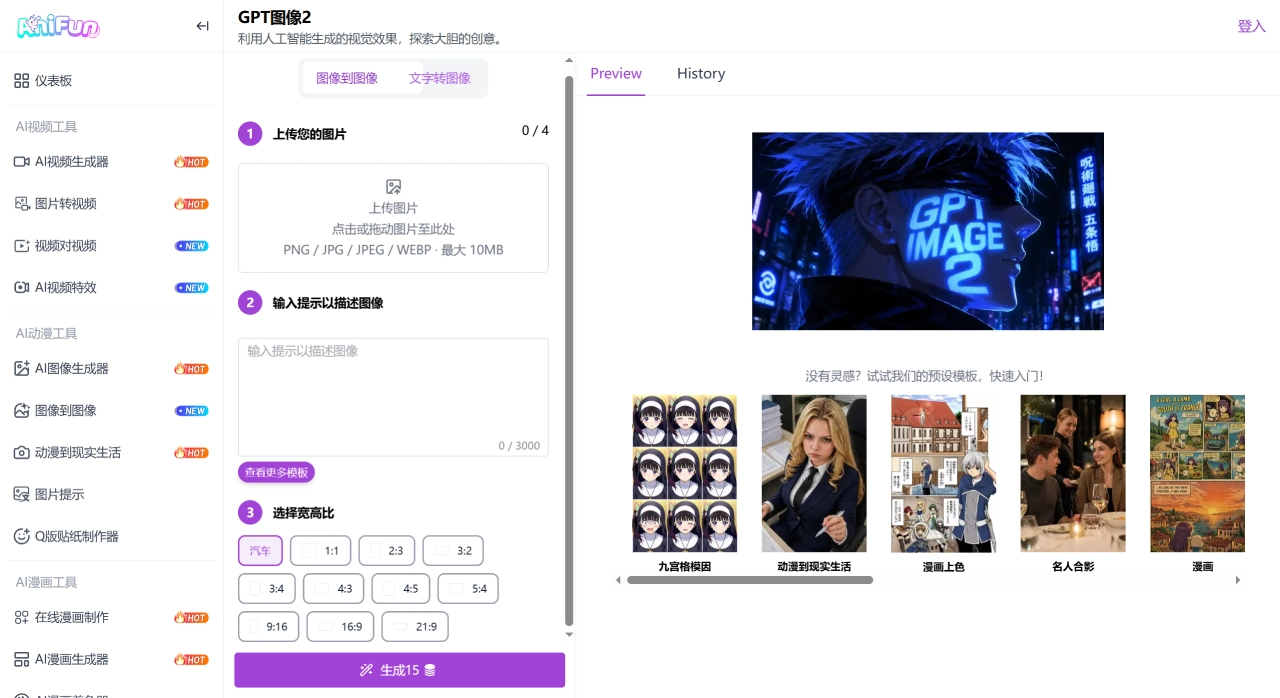This screenshot has height=698, width=1280.
Task: Click the upload image icon in dropzone
Action: tap(393, 187)
